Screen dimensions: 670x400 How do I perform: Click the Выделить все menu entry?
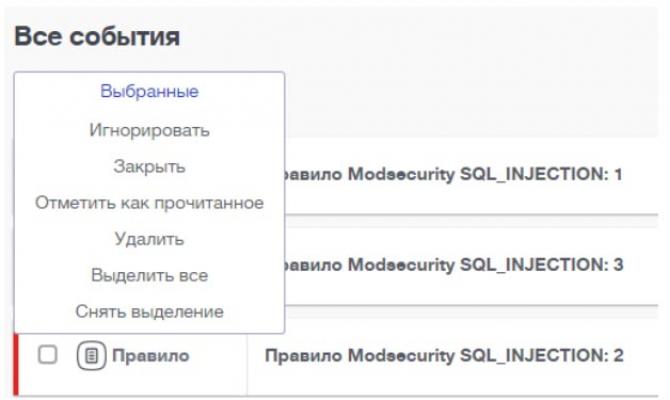pos(149,275)
